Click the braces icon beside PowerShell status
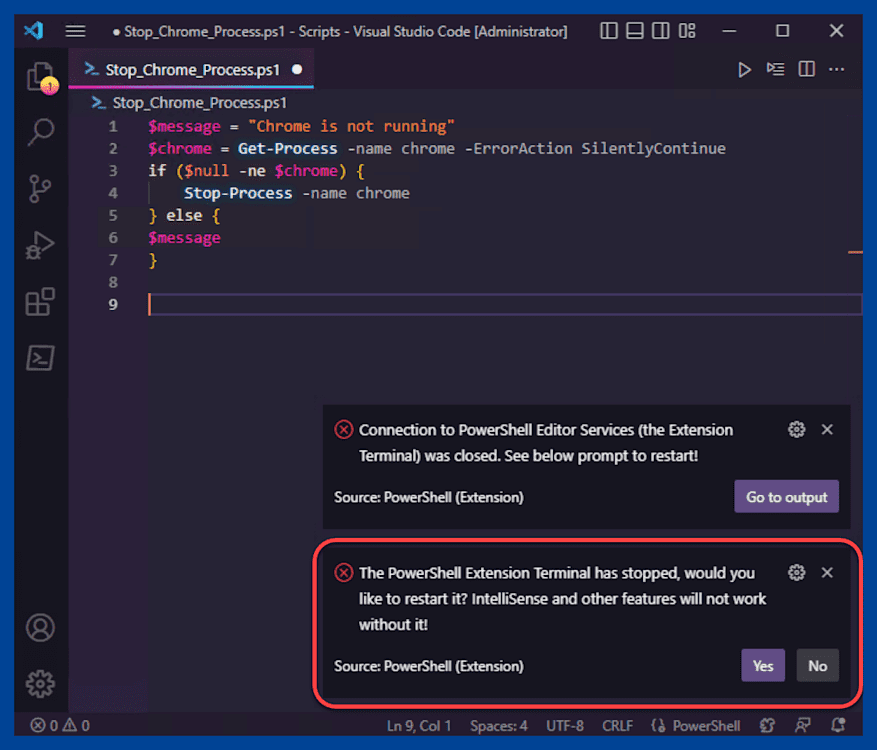877x750 pixels. pos(658,725)
